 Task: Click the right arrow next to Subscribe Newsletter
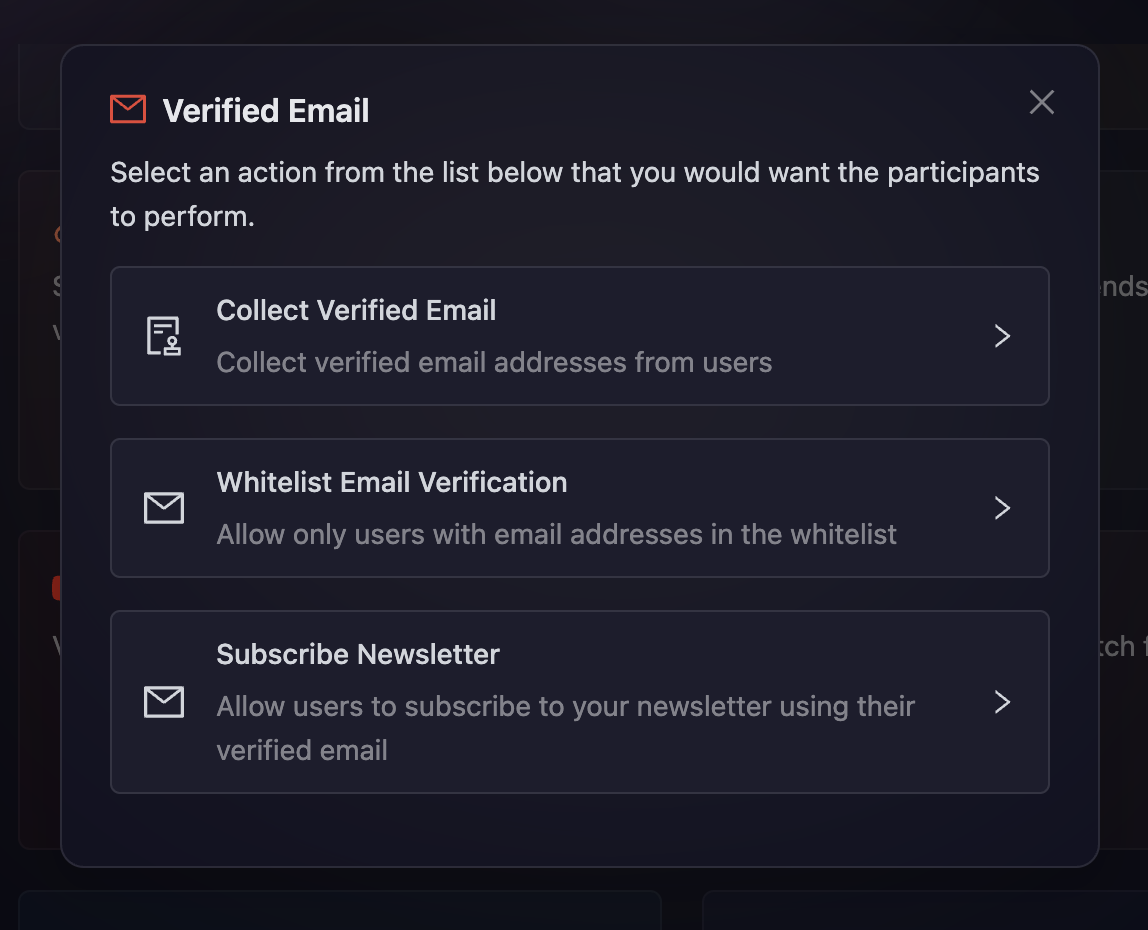(x=1002, y=702)
